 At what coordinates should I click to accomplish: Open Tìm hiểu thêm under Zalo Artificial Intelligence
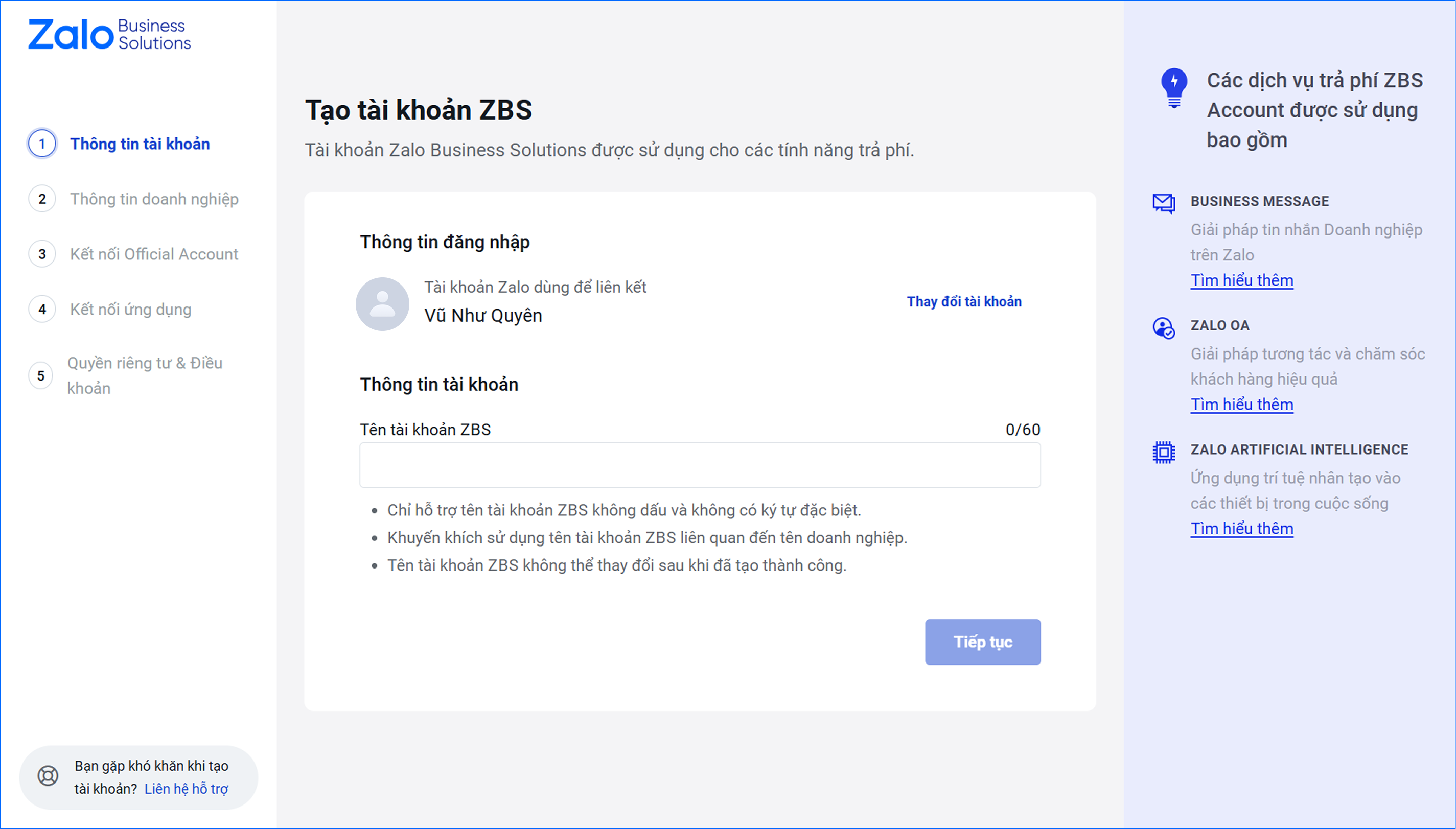click(1242, 529)
